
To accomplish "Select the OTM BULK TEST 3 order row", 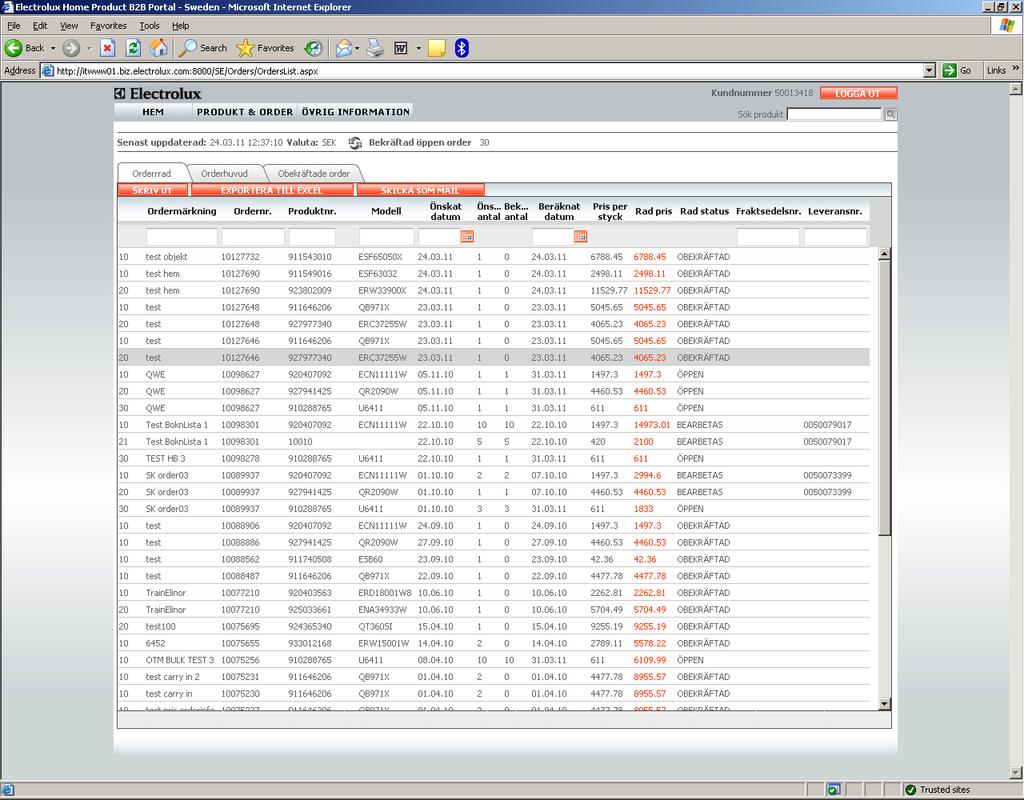I will coord(494,660).
